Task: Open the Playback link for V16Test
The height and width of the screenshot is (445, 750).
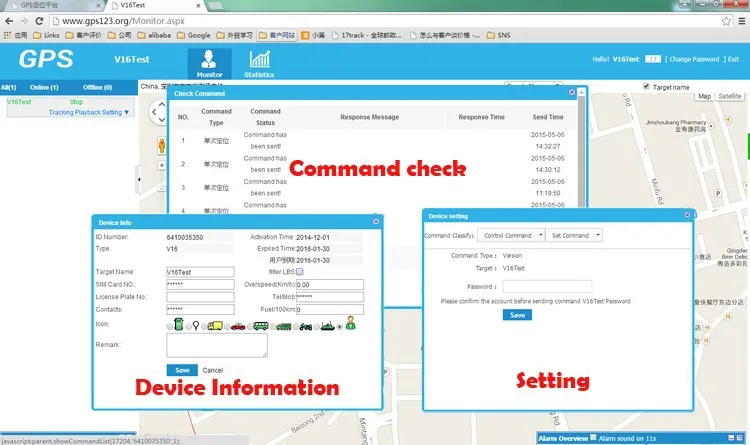Action: point(88,112)
